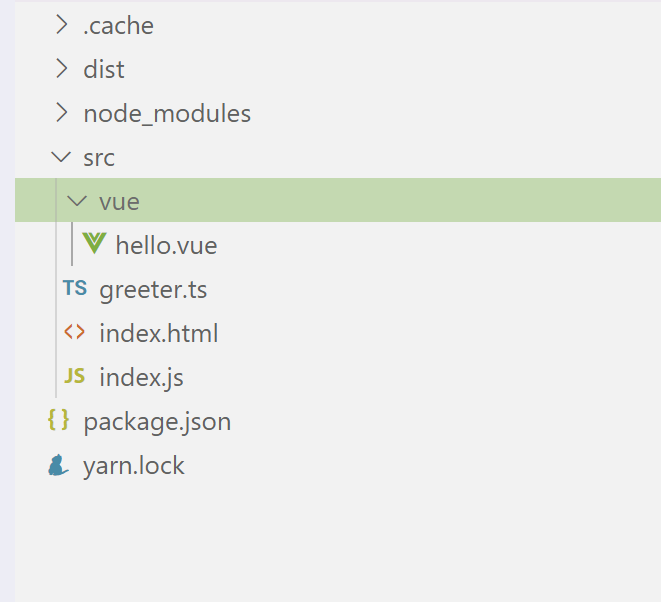Select the node_modules folder label
Viewport: 661px width, 602px height.
[x=167, y=114]
